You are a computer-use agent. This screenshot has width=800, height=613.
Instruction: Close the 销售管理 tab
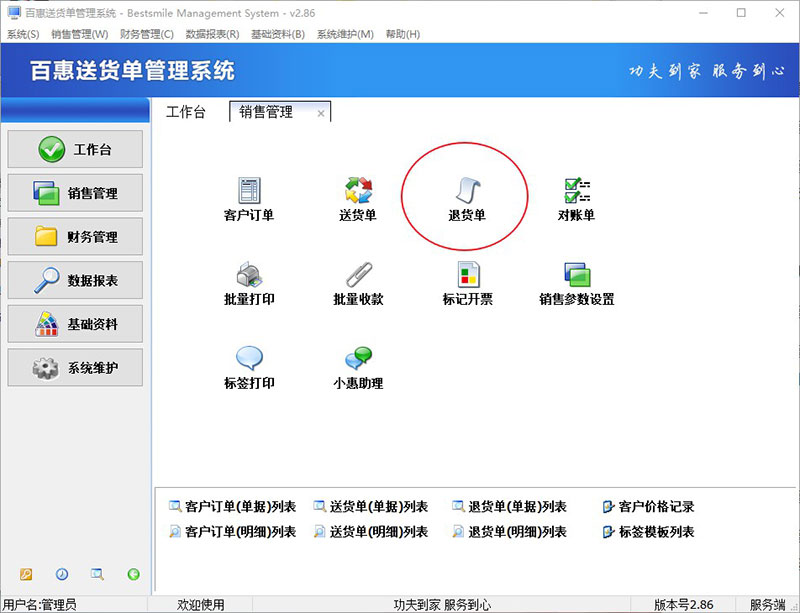[x=321, y=113]
